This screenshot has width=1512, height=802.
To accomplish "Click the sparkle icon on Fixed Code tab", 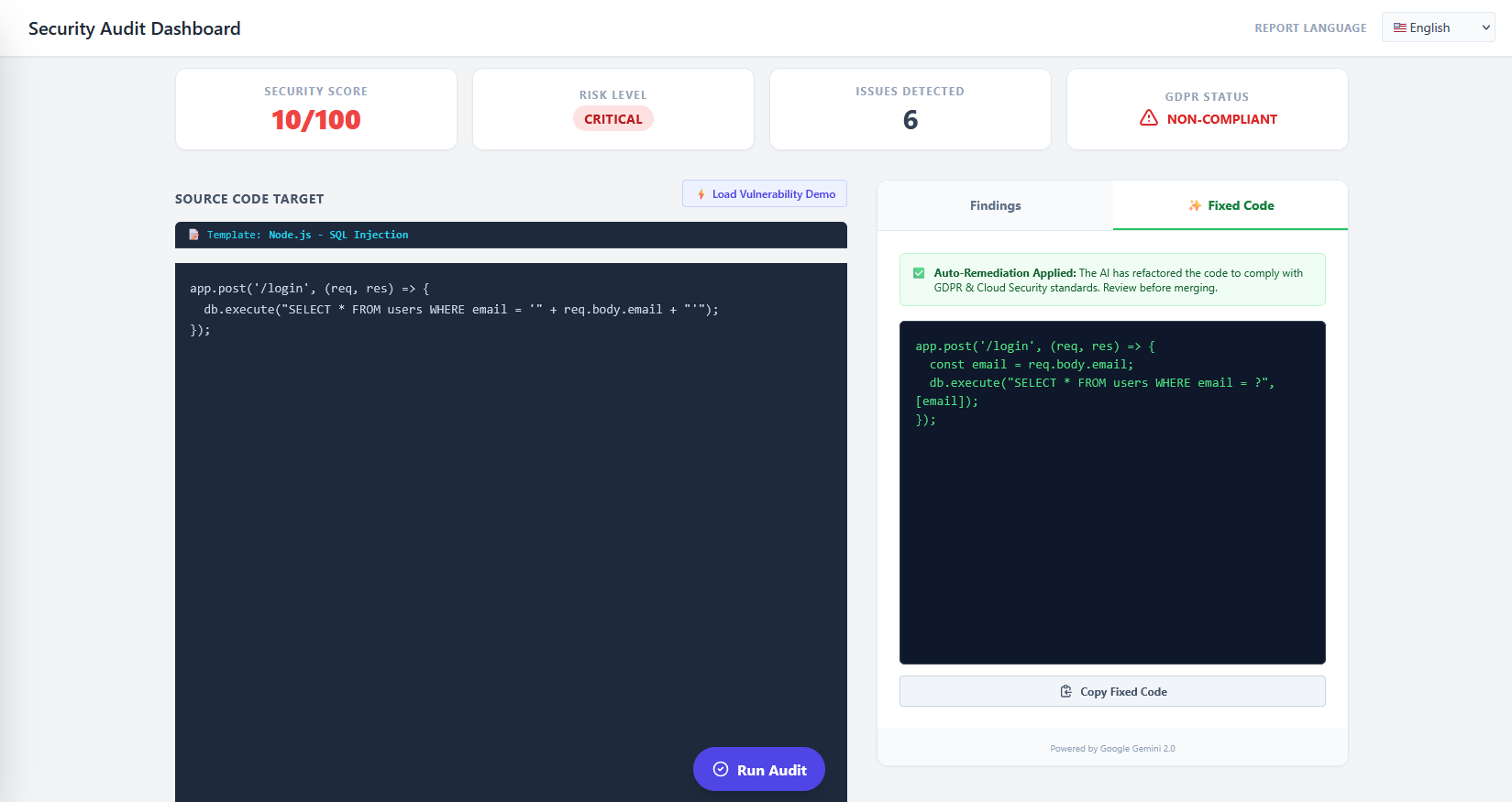I will click(1195, 205).
